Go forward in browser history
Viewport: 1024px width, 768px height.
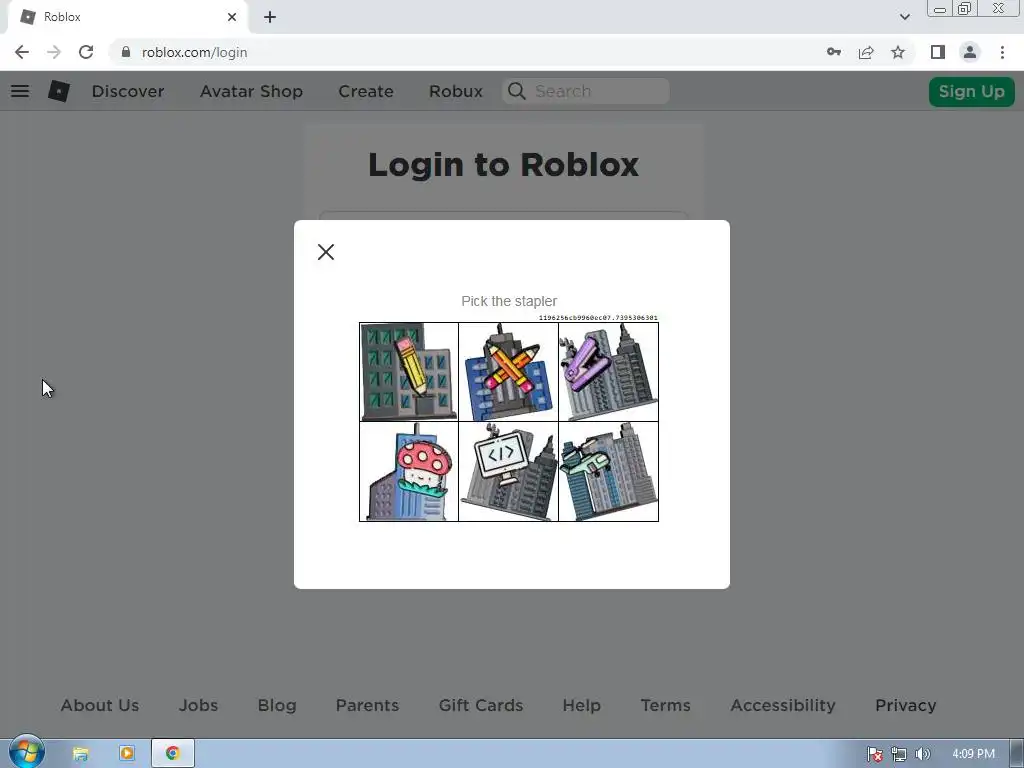54,52
